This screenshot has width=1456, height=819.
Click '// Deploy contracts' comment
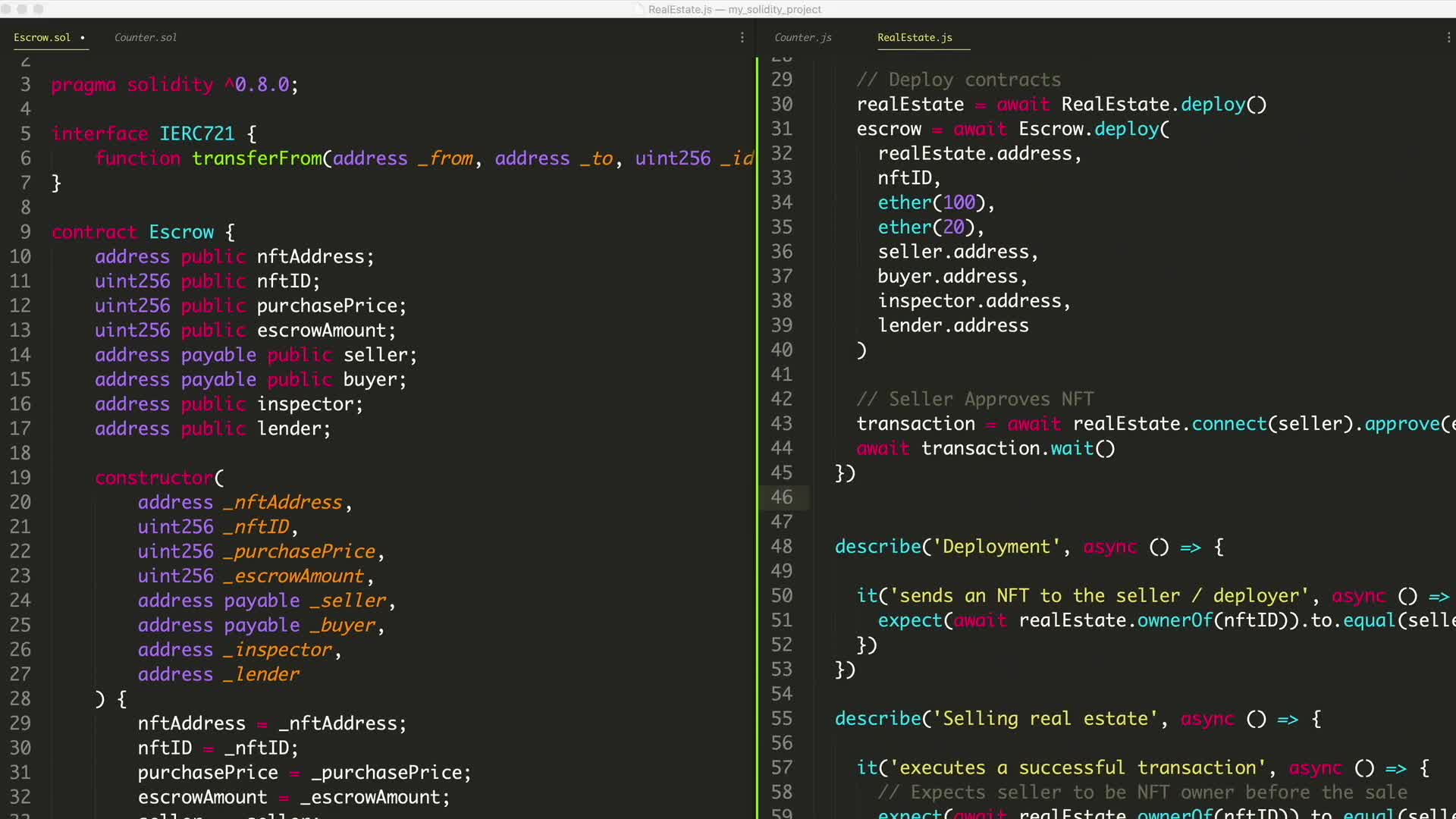pos(959,80)
